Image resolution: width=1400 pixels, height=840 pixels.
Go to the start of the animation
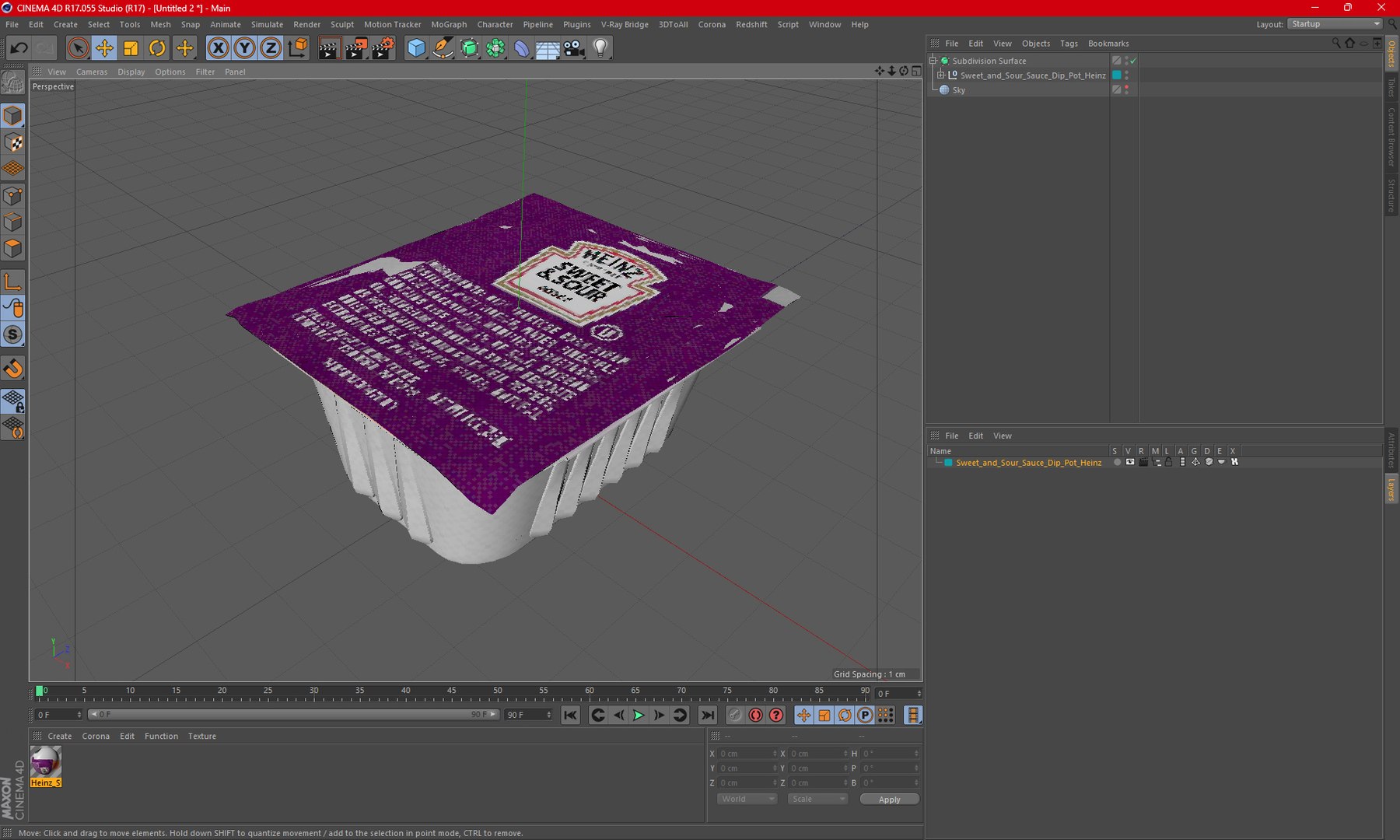point(570,715)
